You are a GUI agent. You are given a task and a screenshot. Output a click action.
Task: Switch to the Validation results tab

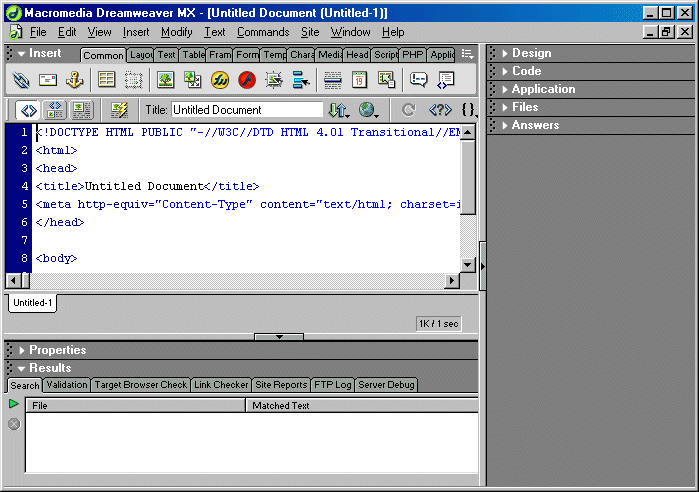(67, 385)
